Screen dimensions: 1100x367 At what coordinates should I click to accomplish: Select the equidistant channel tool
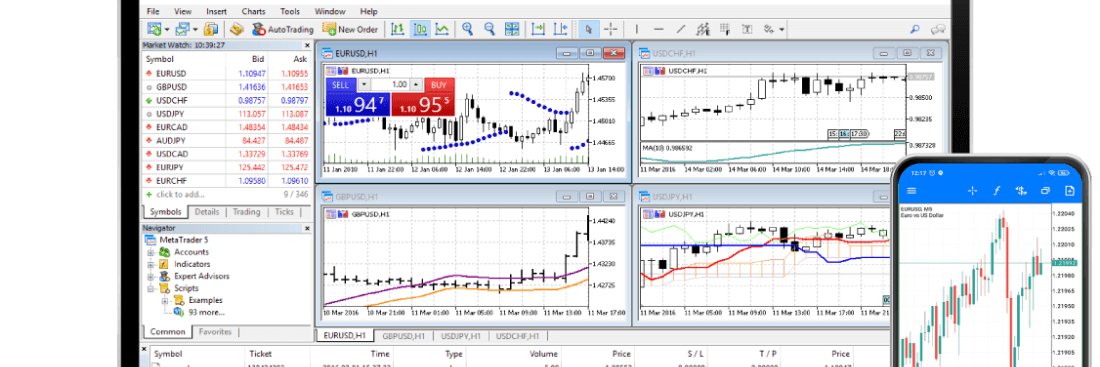coord(702,29)
